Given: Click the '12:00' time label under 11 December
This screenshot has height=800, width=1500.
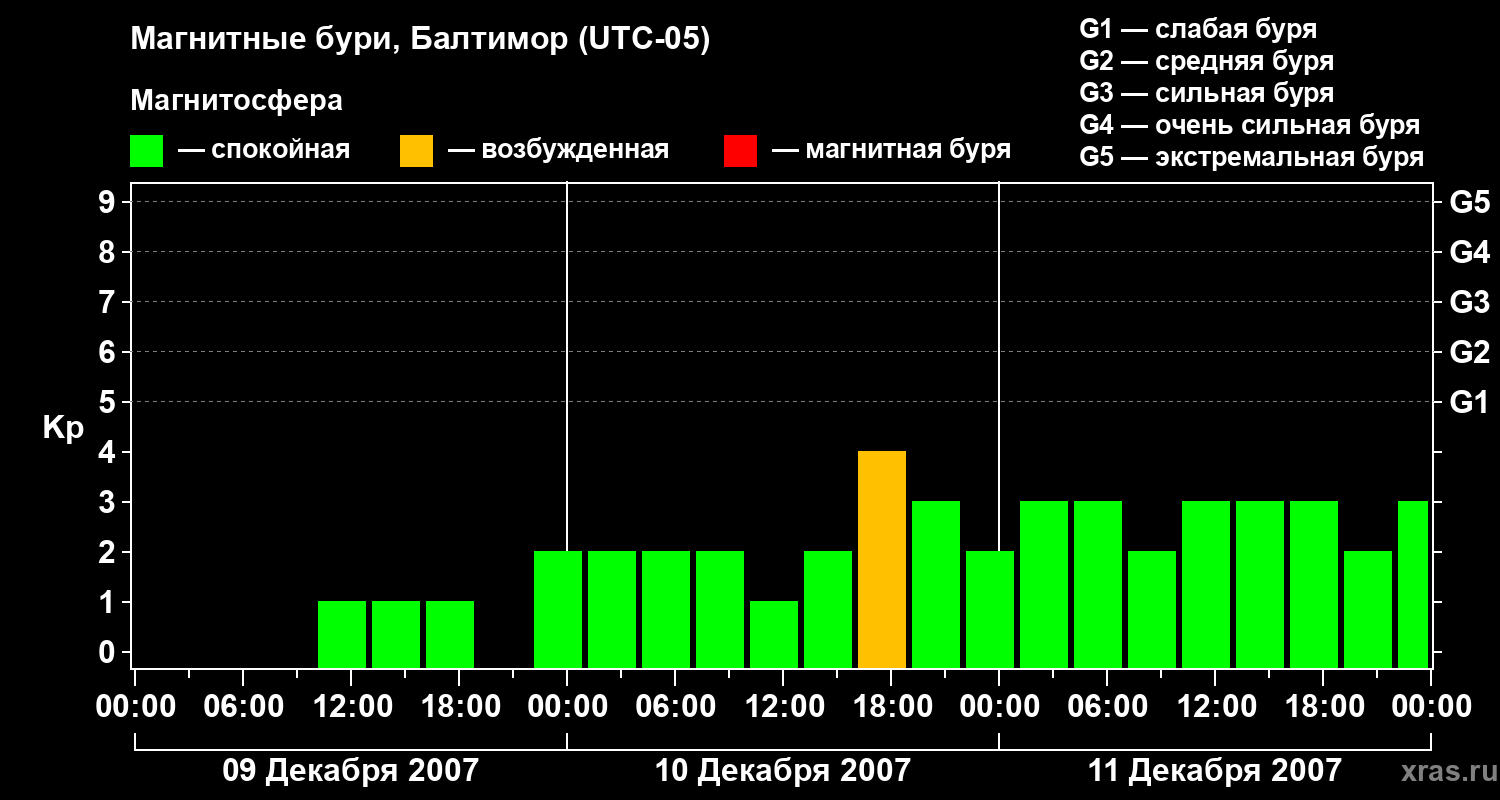Looking at the screenshot, I should pyautogui.click(x=1215, y=707).
